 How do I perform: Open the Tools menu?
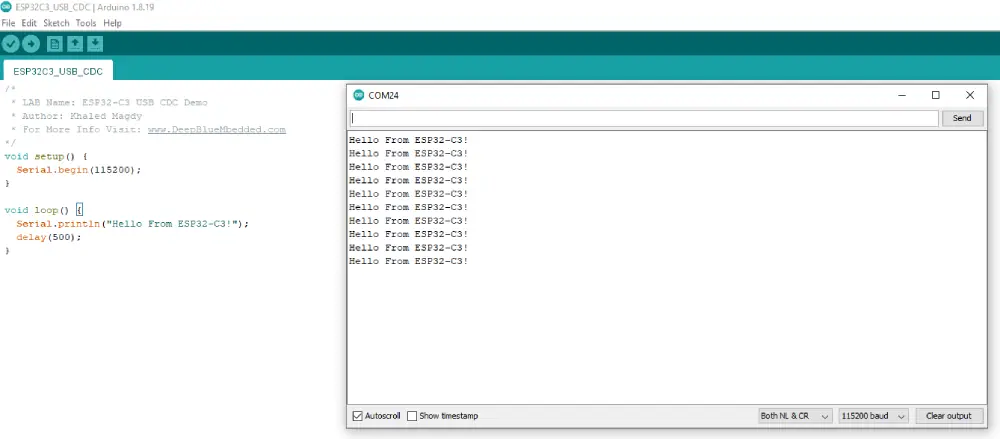[86, 23]
